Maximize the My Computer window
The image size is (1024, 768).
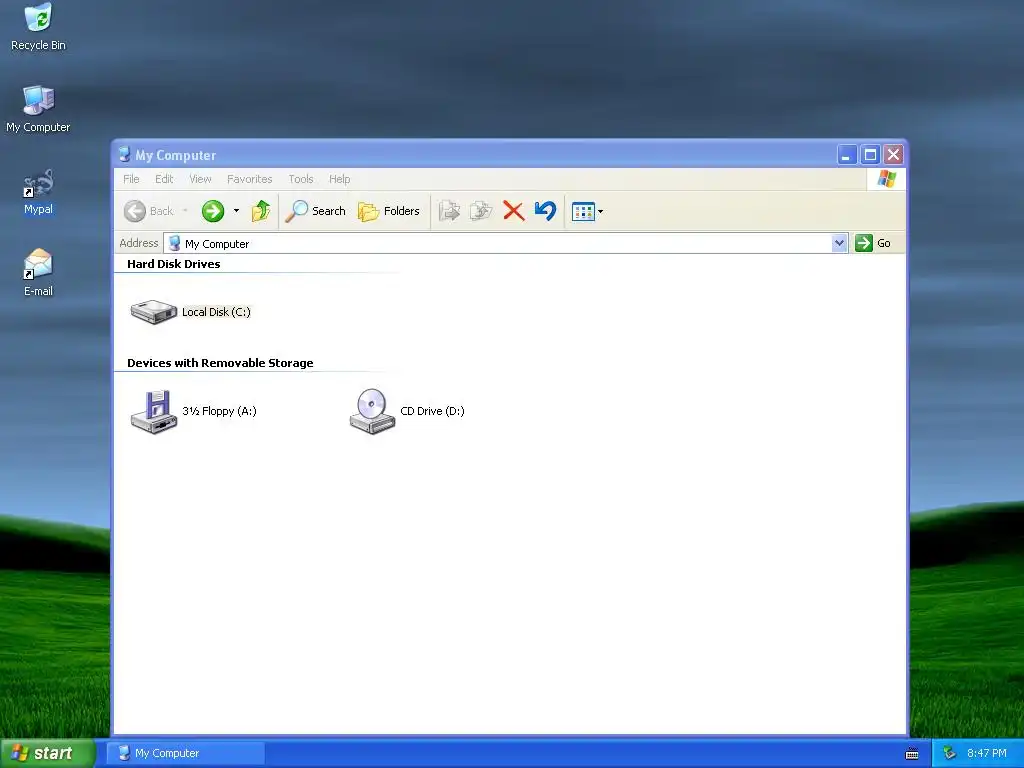click(870, 155)
